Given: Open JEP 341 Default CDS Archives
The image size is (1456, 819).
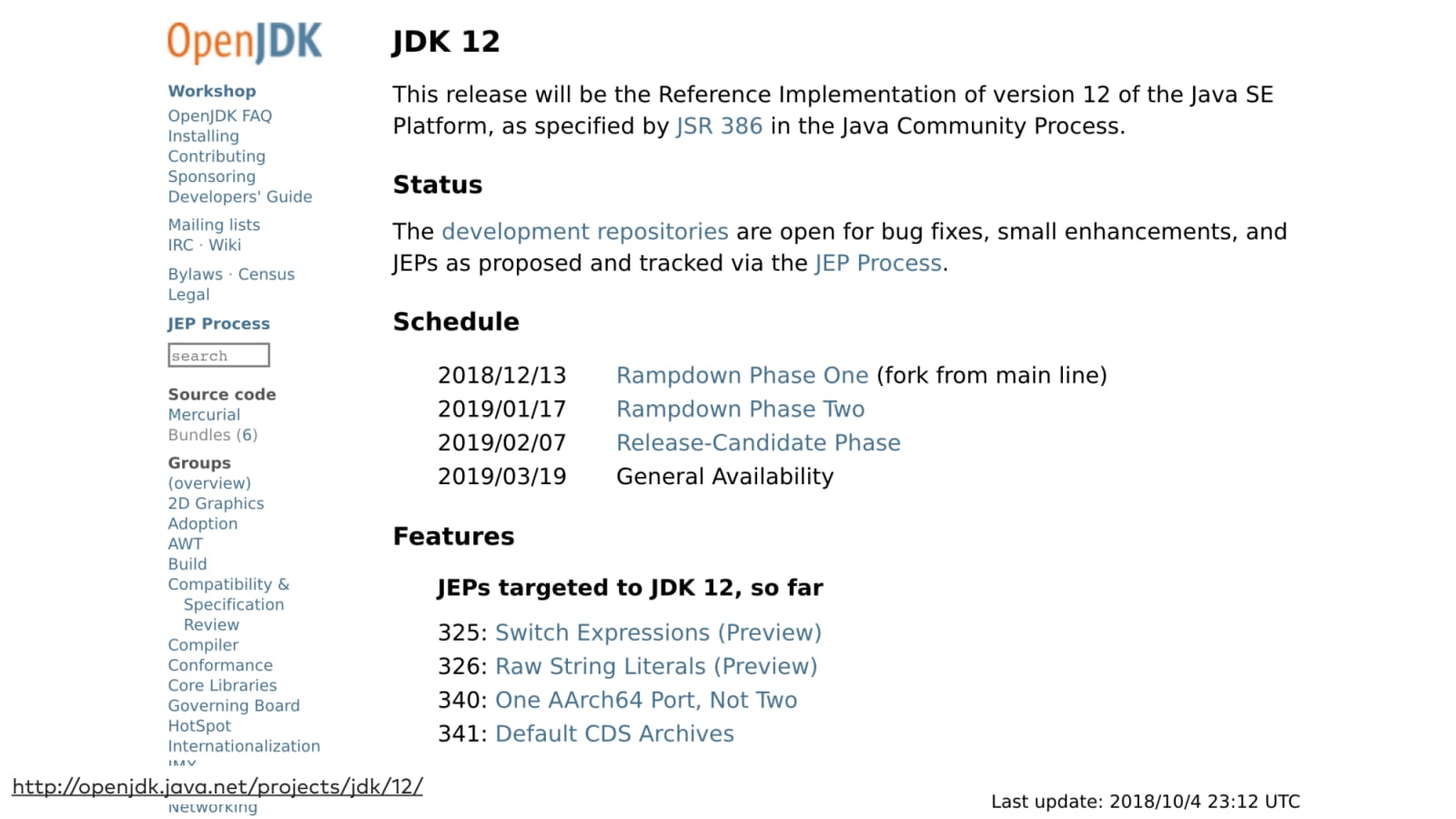Looking at the screenshot, I should click(614, 734).
